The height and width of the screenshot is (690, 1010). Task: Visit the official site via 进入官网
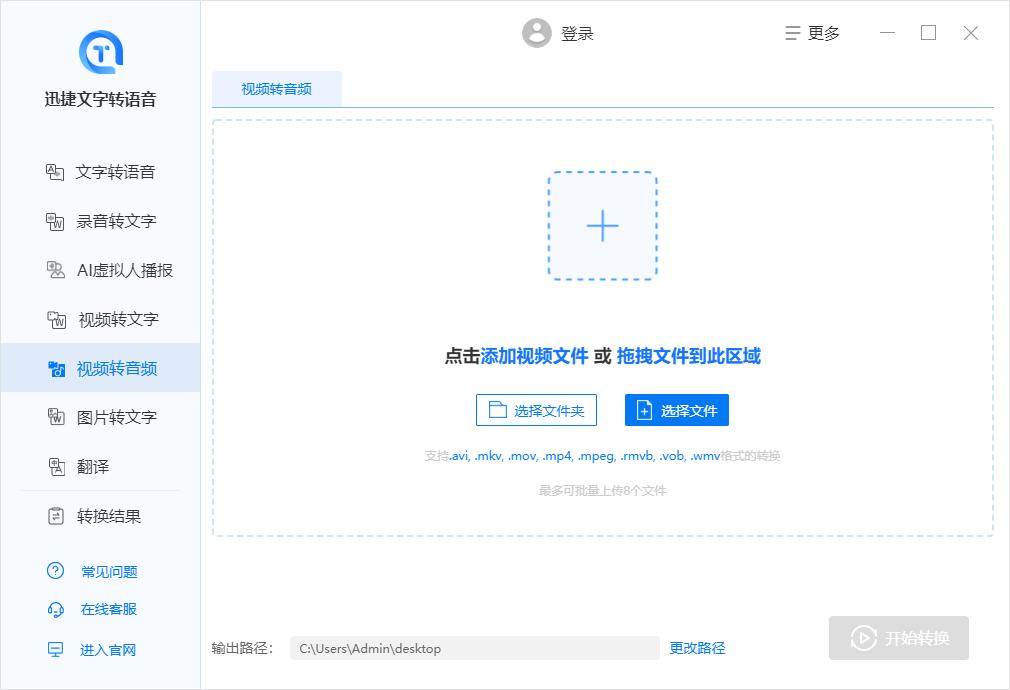pyautogui.click(x=110, y=650)
